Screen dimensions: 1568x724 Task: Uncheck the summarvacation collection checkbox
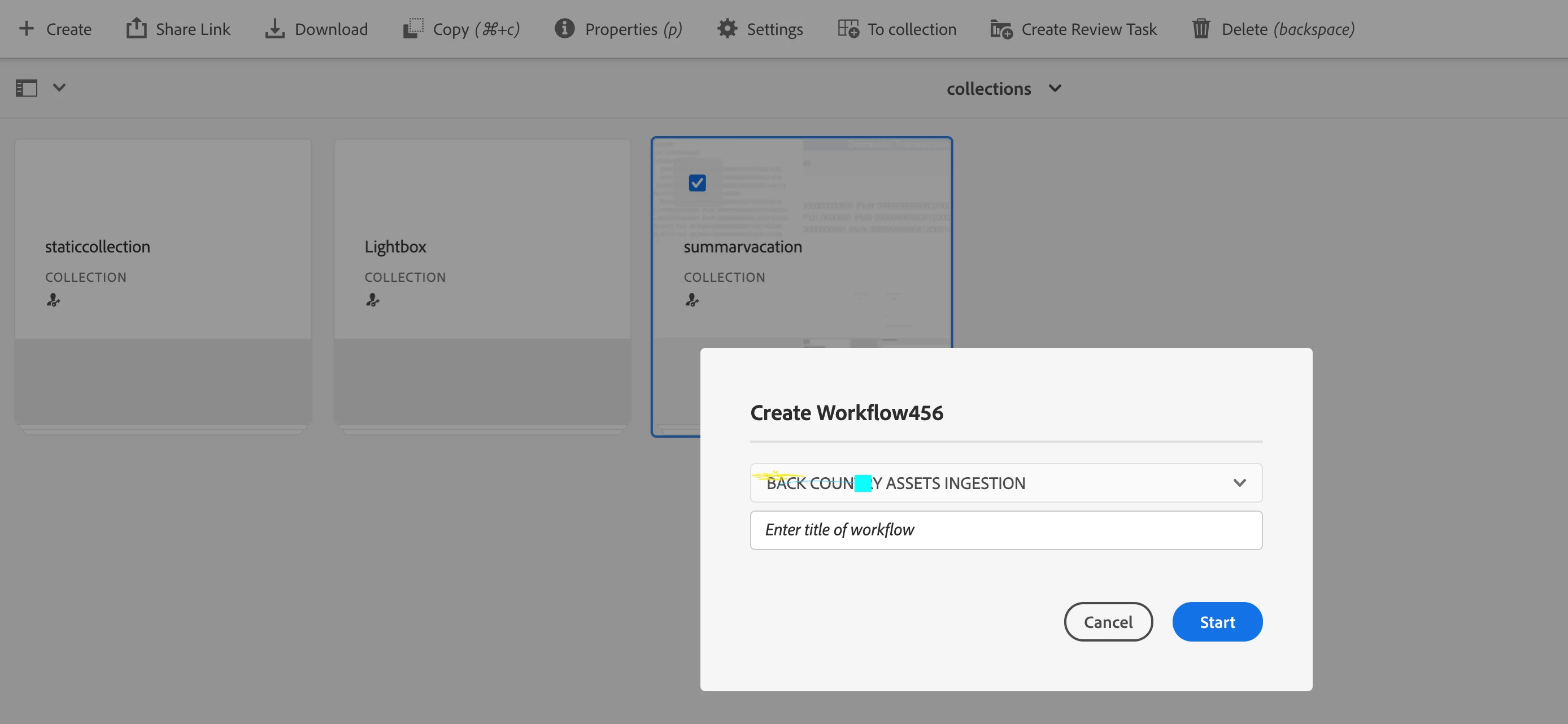[x=697, y=182]
